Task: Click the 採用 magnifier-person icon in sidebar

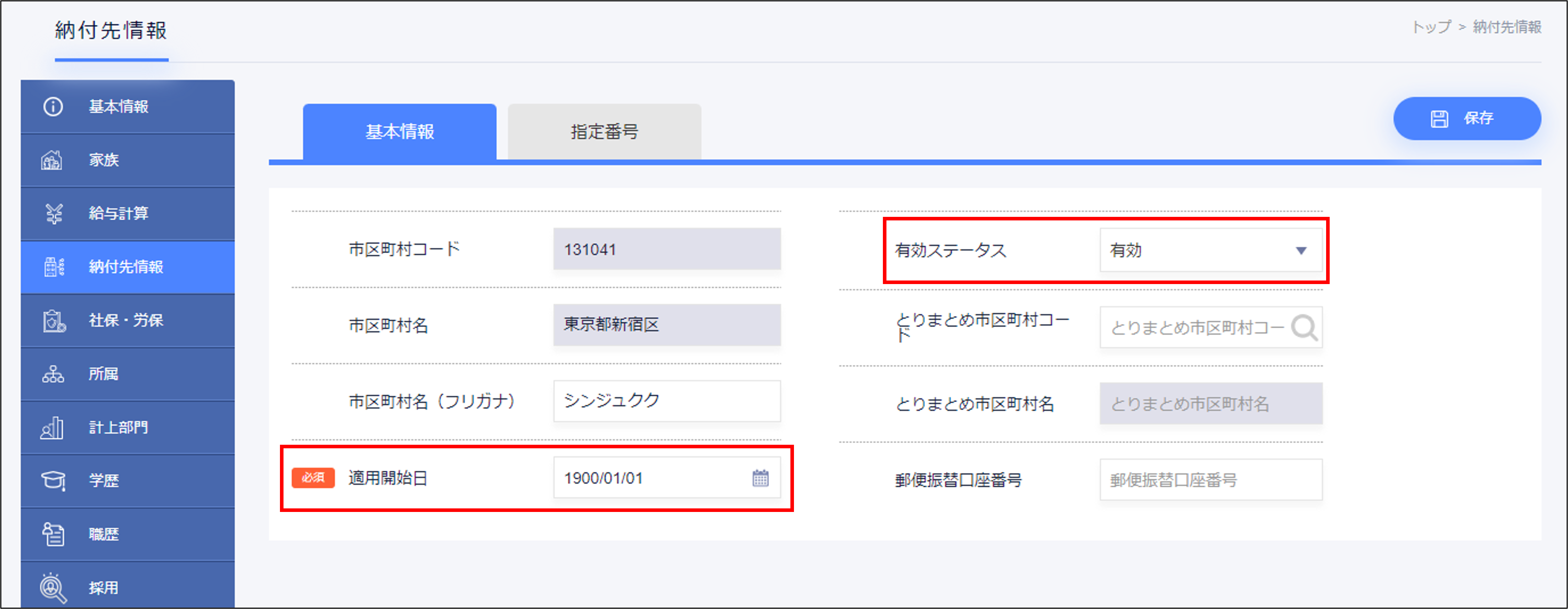Action: click(x=52, y=586)
